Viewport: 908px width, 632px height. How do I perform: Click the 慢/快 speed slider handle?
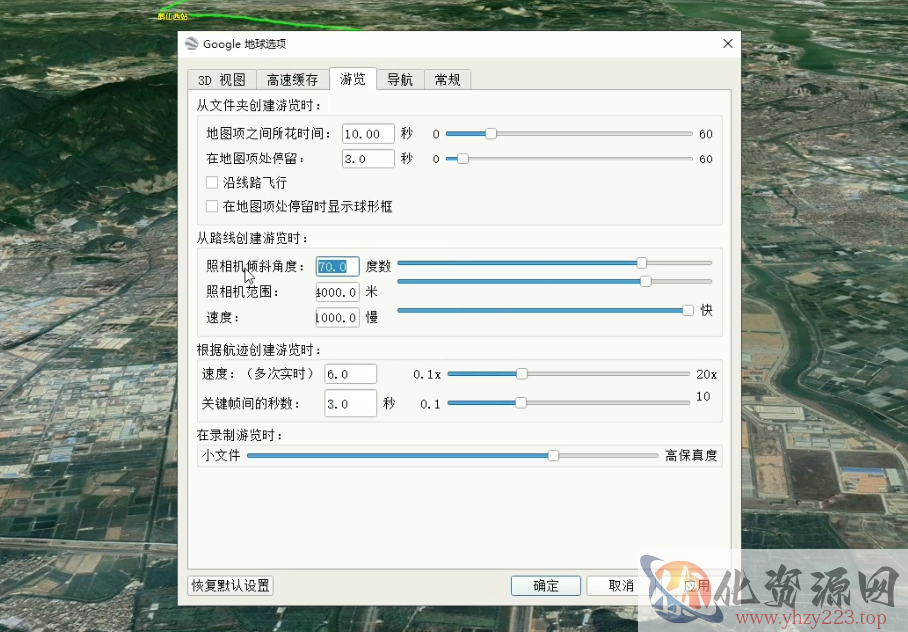pyautogui.click(x=688, y=310)
